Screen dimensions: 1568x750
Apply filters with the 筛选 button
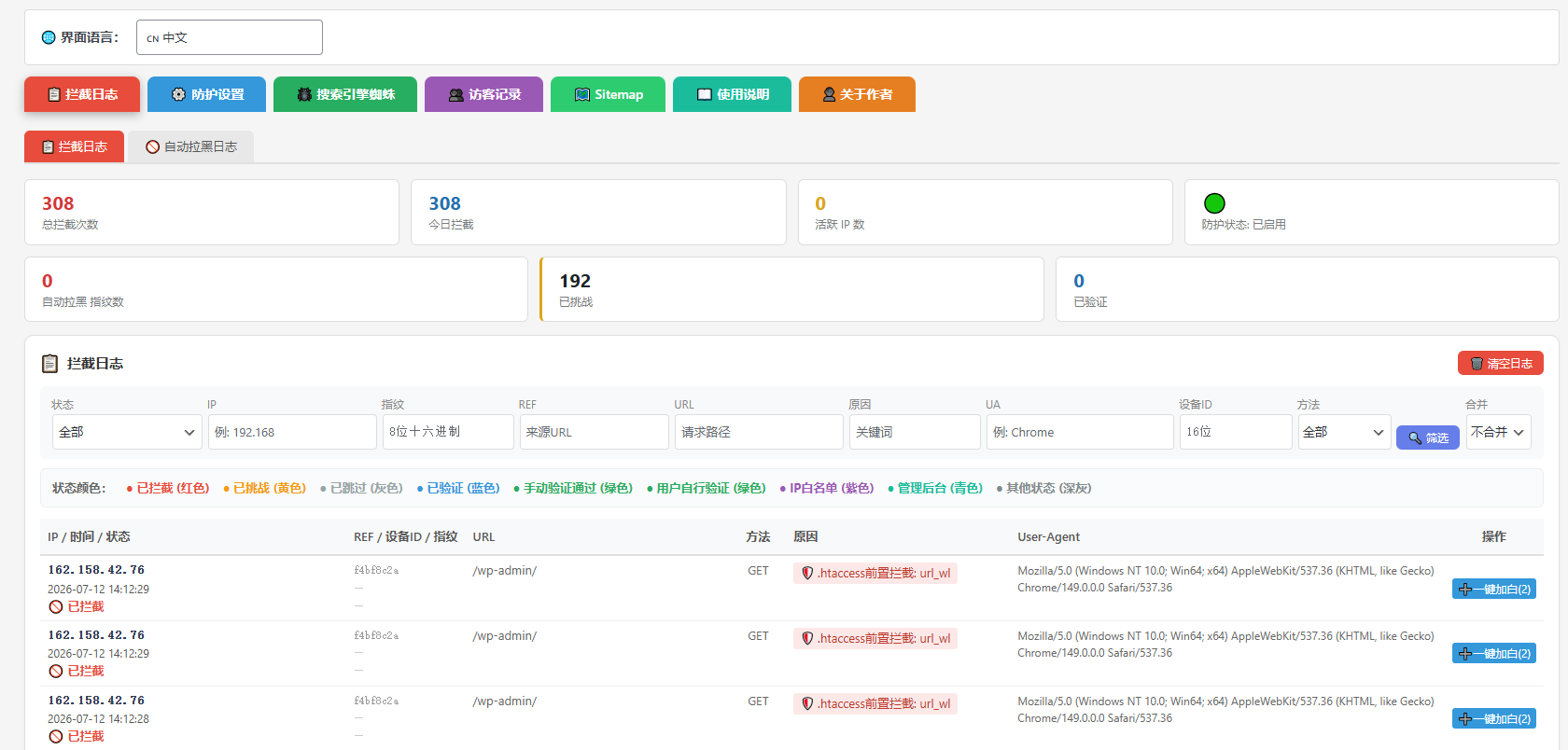point(1428,437)
